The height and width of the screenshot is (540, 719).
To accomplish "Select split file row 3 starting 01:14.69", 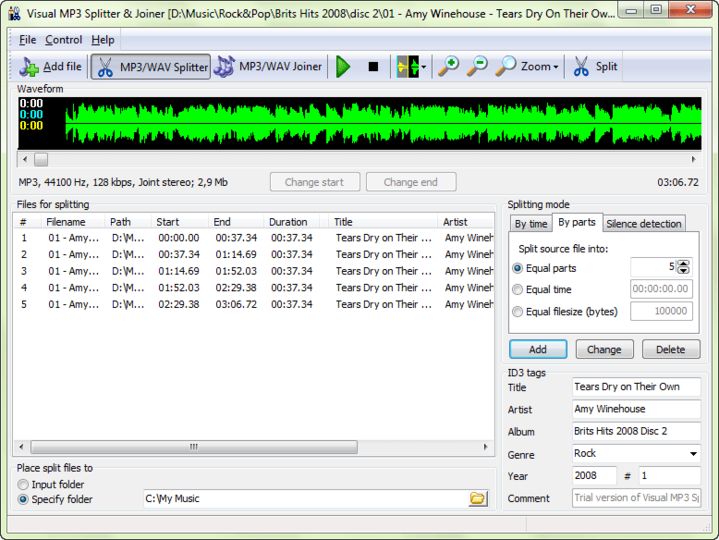I will coord(254,271).
